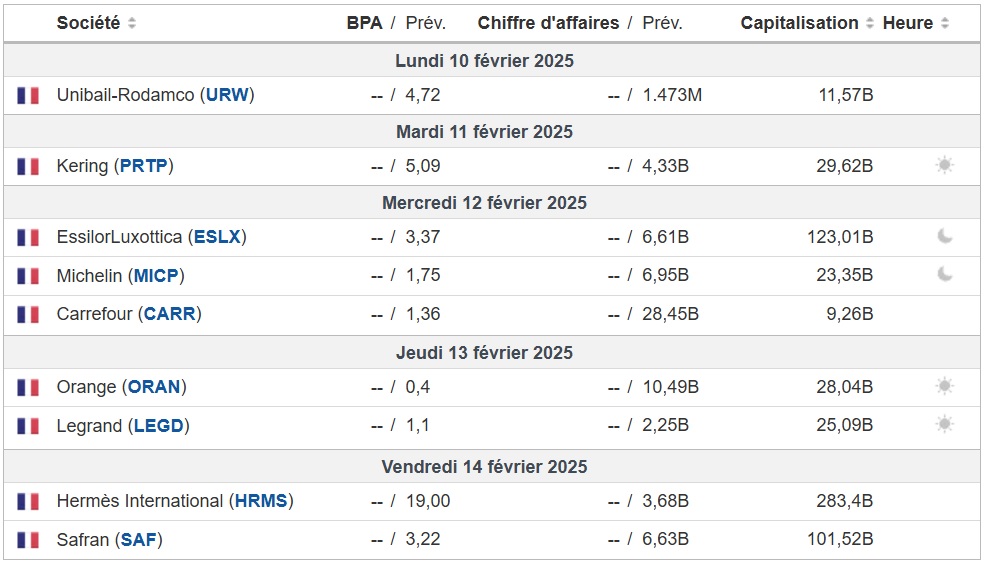Click the Chiffre d'affaires column header
Viewport: 988px width, 566px height.
point(548,23)
